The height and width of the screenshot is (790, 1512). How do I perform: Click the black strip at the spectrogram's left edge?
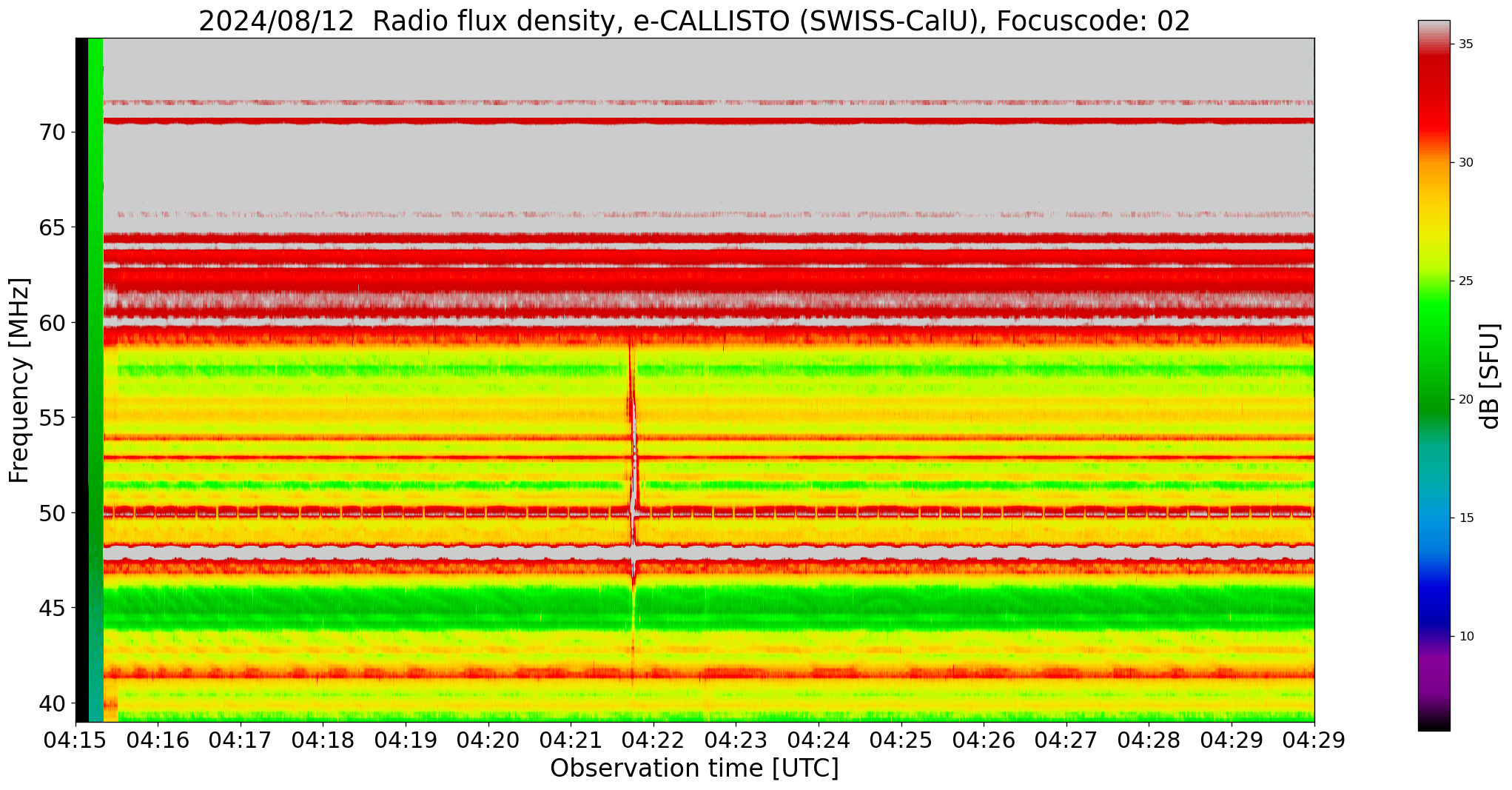[82, 380]
